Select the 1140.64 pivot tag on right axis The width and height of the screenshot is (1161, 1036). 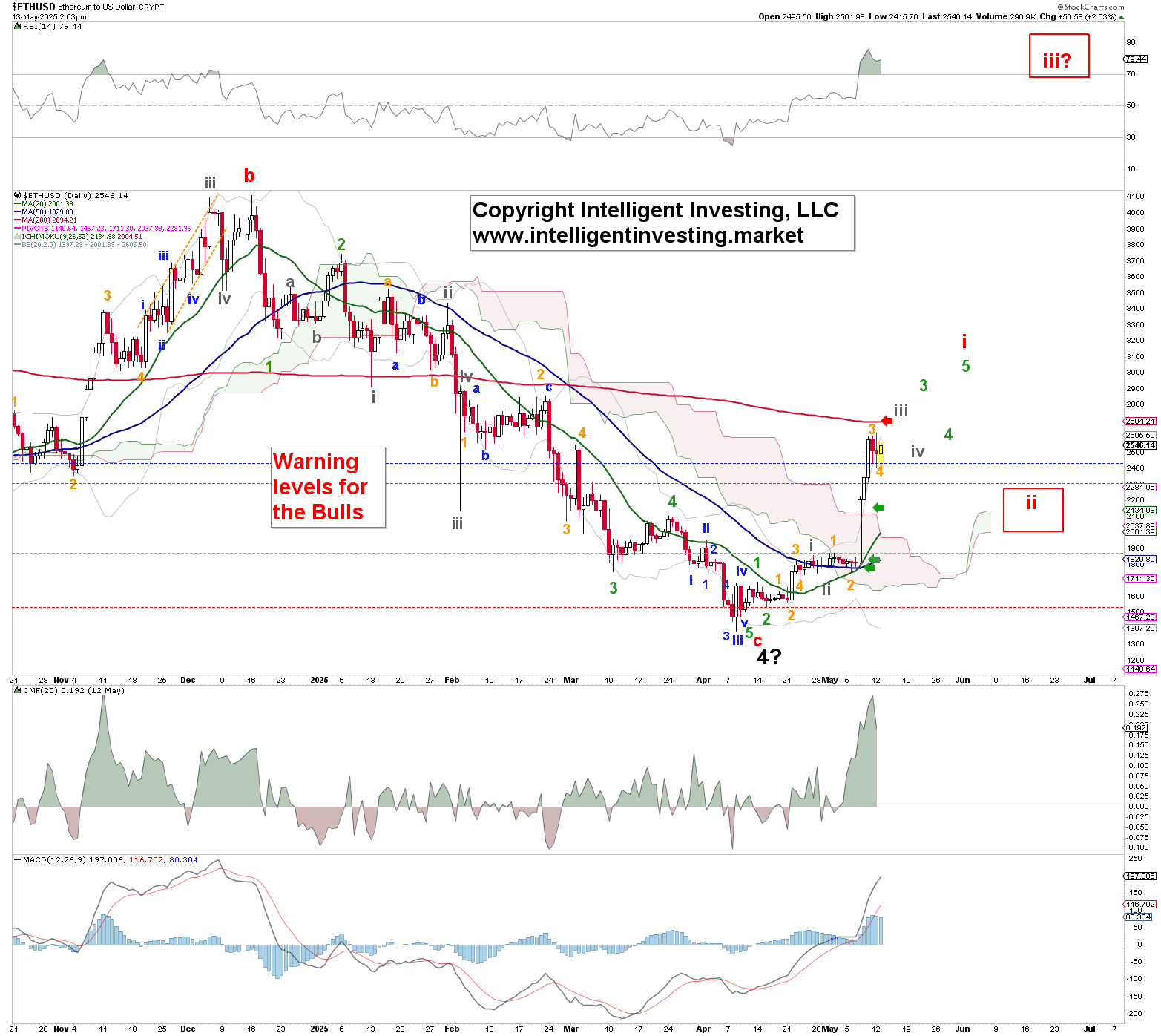click(x=1140, y=669)
